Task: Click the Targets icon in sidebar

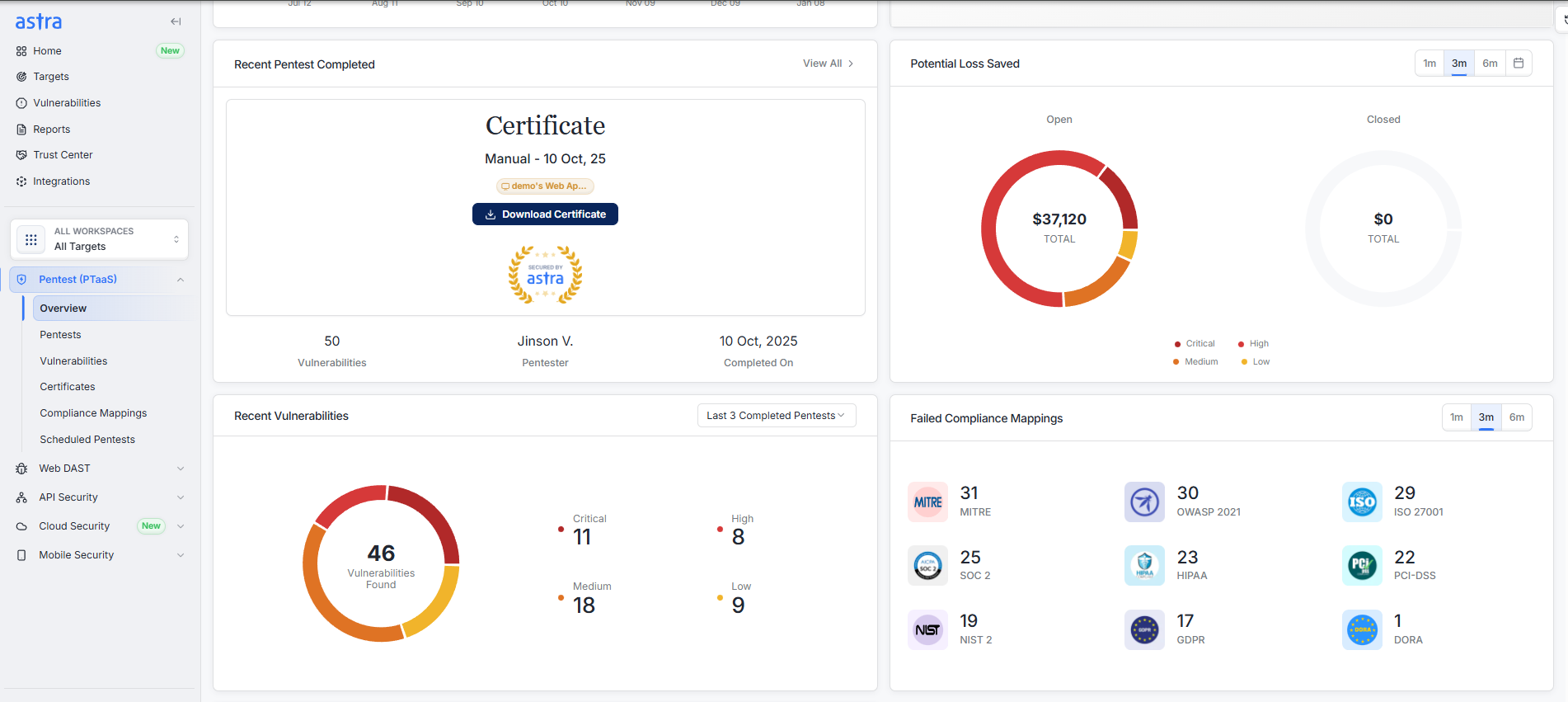Action: [21, 77]
